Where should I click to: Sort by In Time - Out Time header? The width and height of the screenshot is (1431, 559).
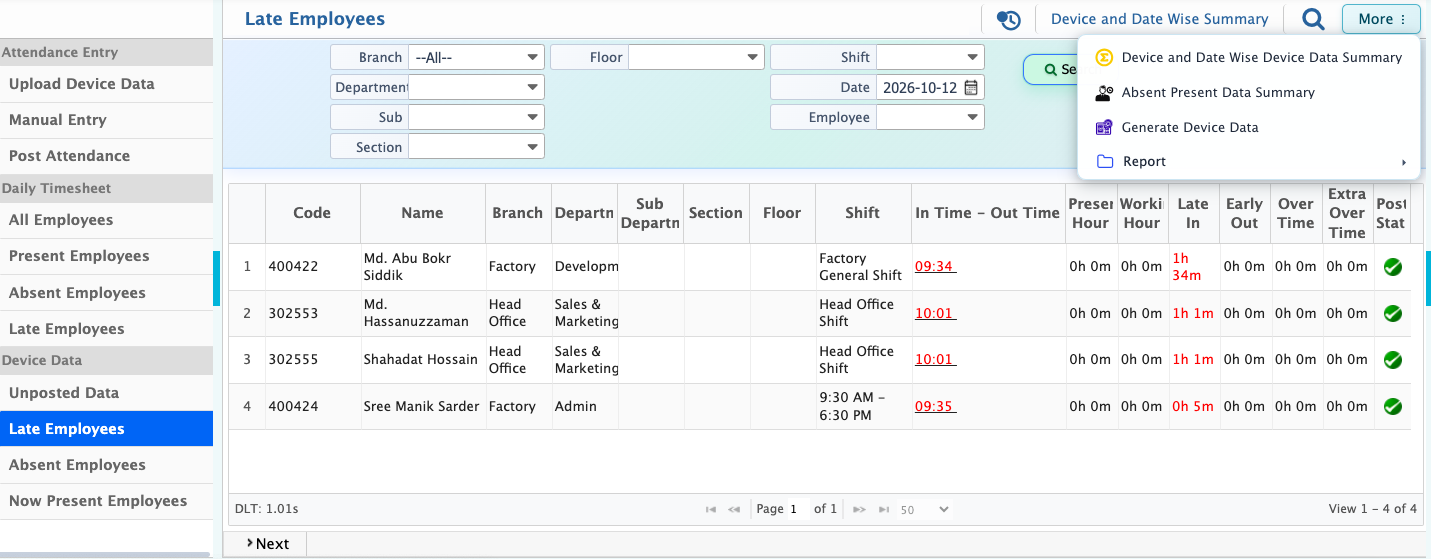pos(987,213)
